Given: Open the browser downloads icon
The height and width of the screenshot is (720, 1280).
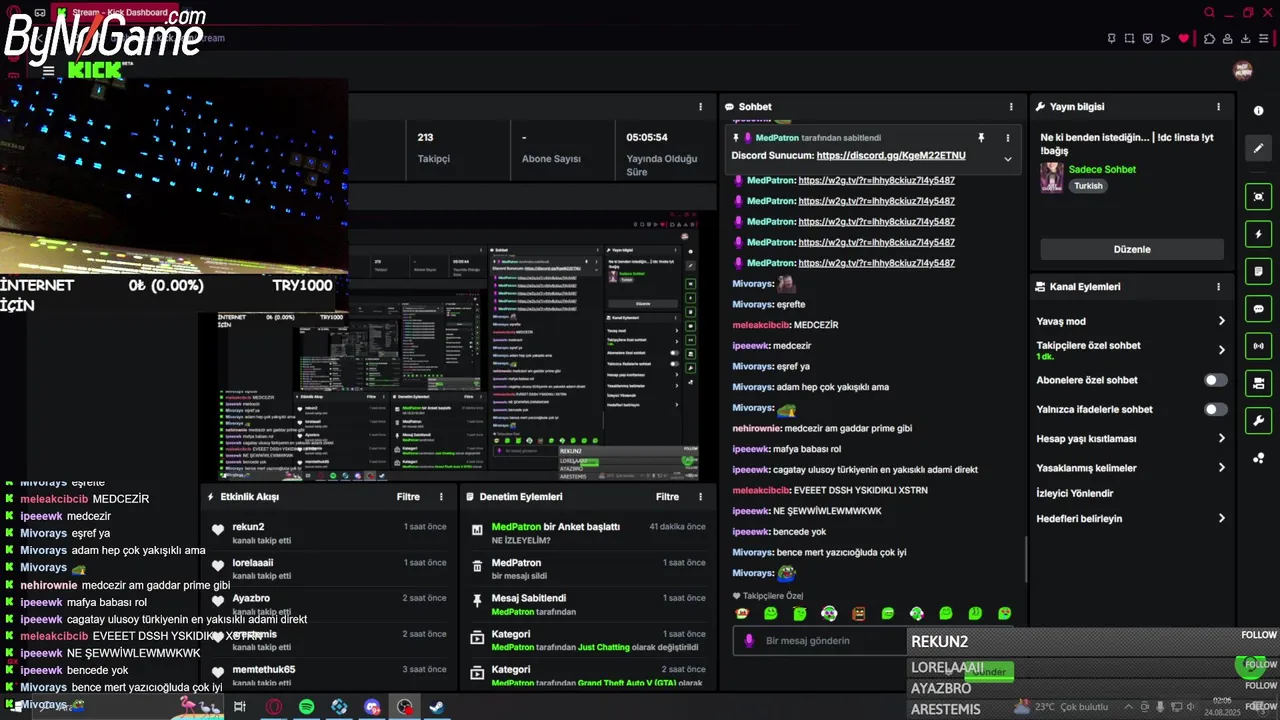Looking at the screenshot, I should [x=1246, y=39].
